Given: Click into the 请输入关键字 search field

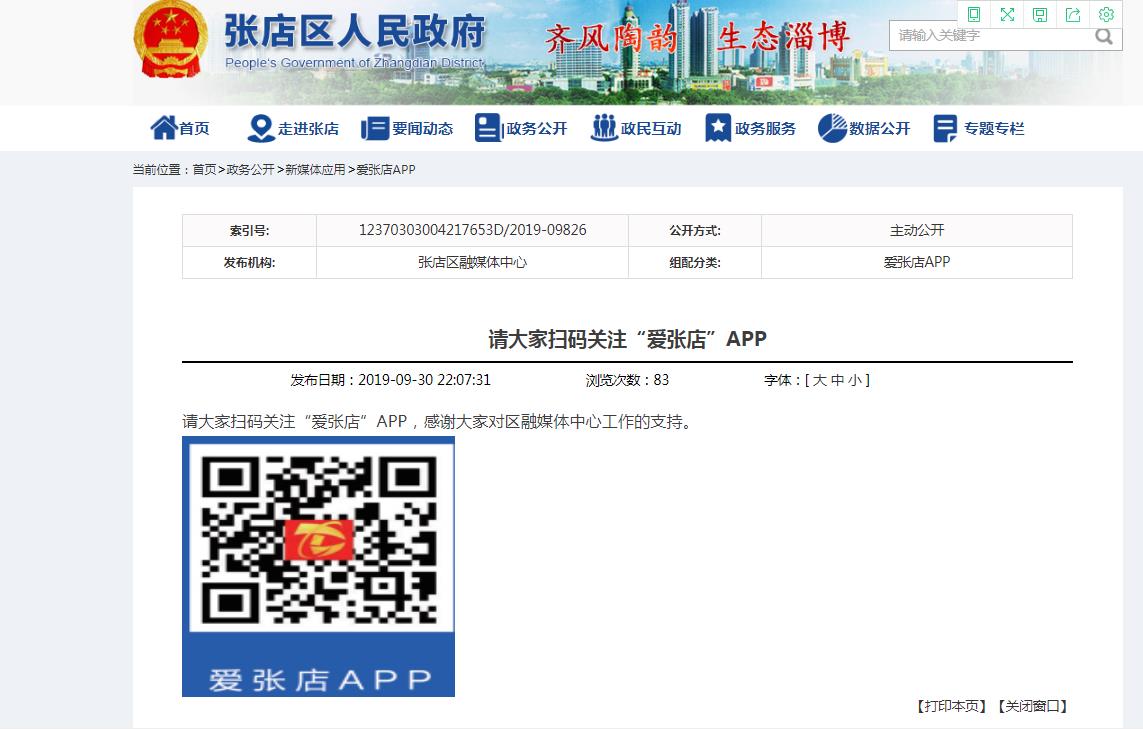Looking at the screenshot, I should pos(990,36).
